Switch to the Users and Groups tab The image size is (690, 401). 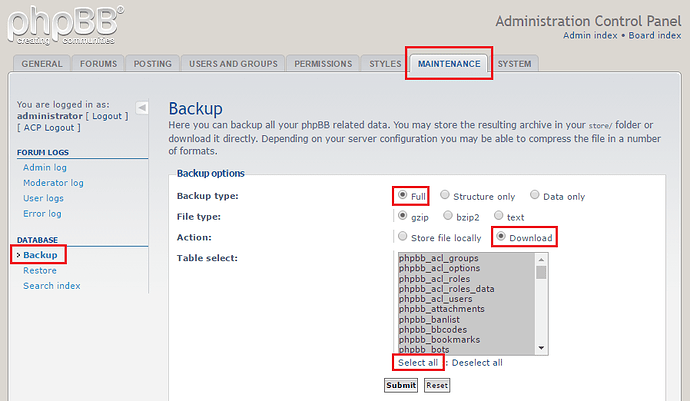pyautogui.click(x=233, y=64)
